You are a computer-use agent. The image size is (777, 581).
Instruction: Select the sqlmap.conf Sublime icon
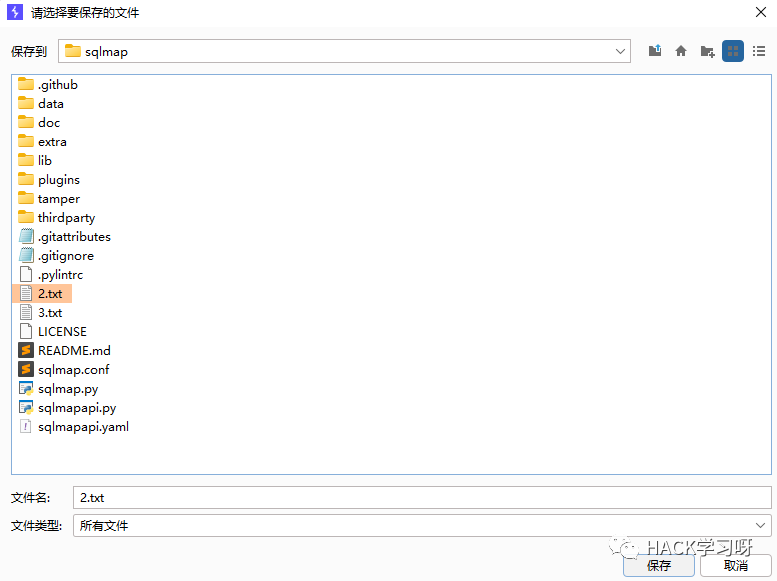(26, 369)
